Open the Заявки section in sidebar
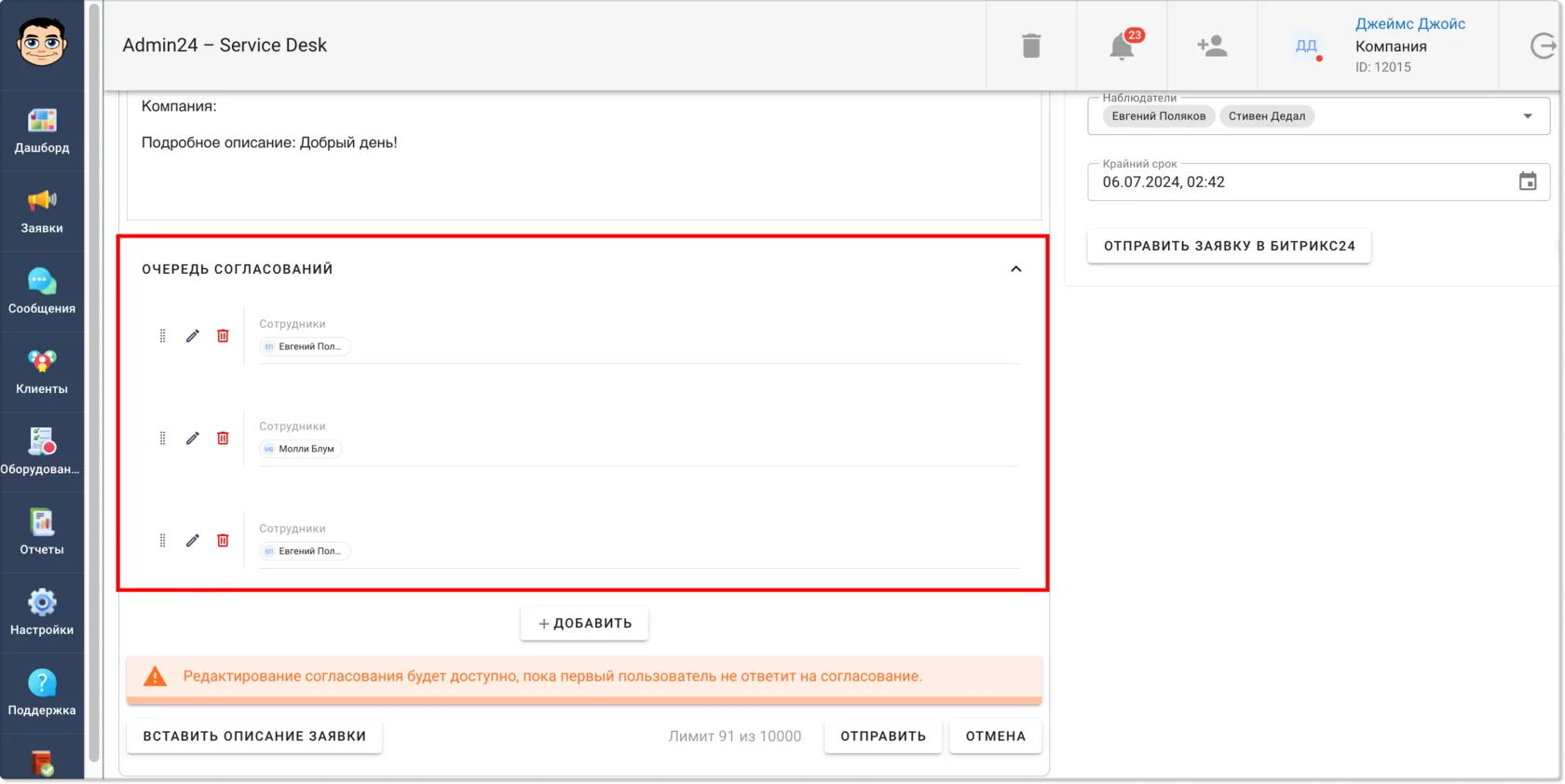This screenshot has width=1565, height=784. point(42,211)
